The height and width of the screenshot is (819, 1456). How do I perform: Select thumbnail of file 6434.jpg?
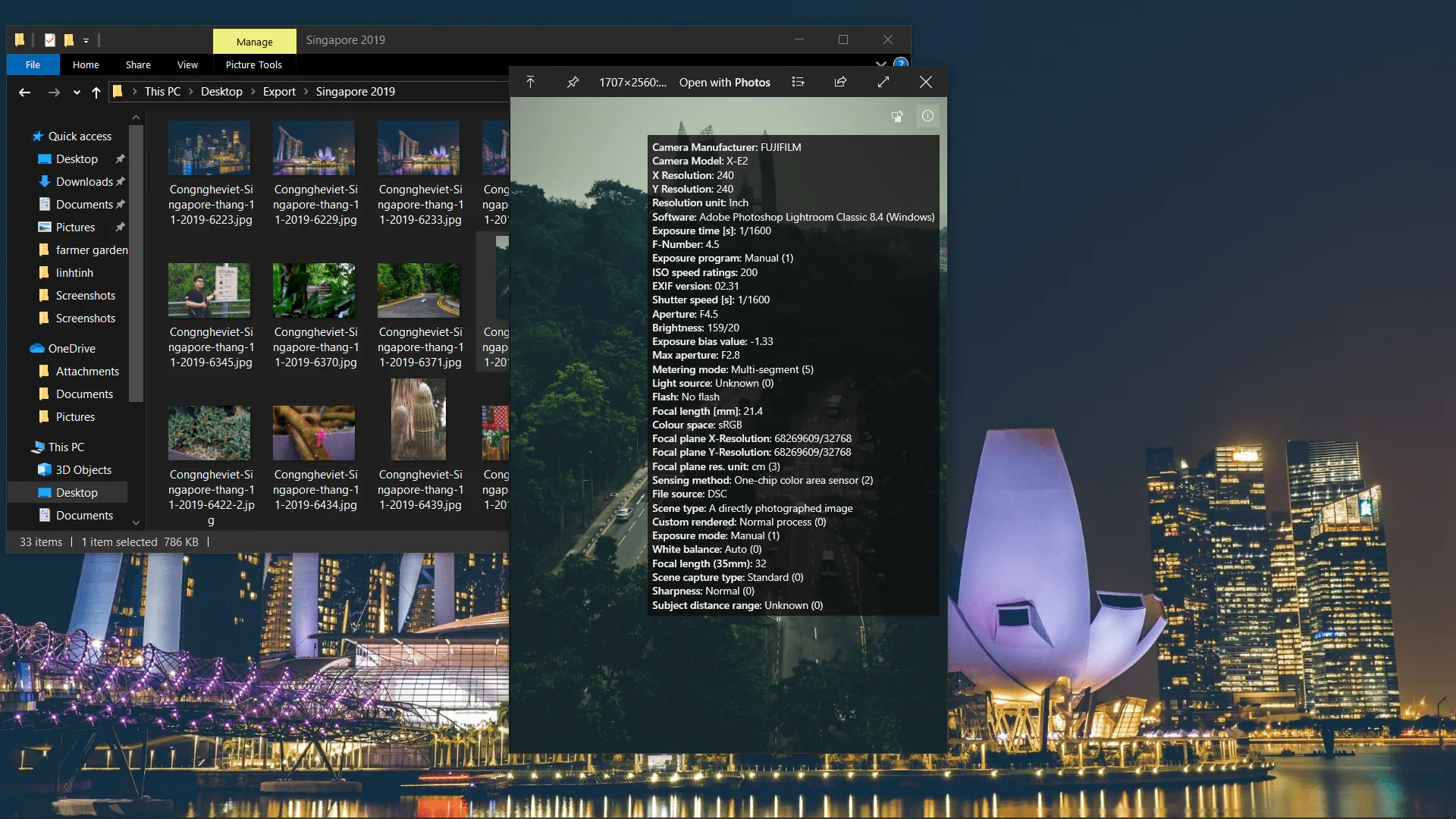tap(314, 433)
